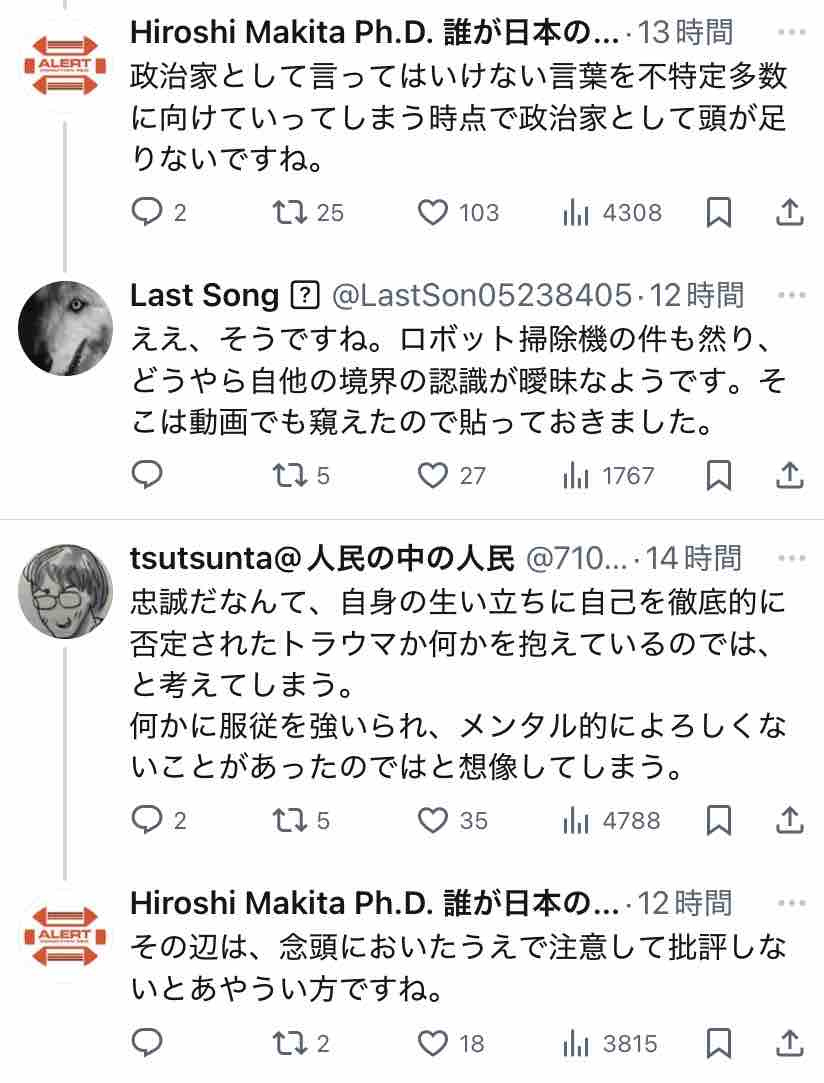
Task: Share Hiroshi Makita's first tweet
Action: point(789,213)
